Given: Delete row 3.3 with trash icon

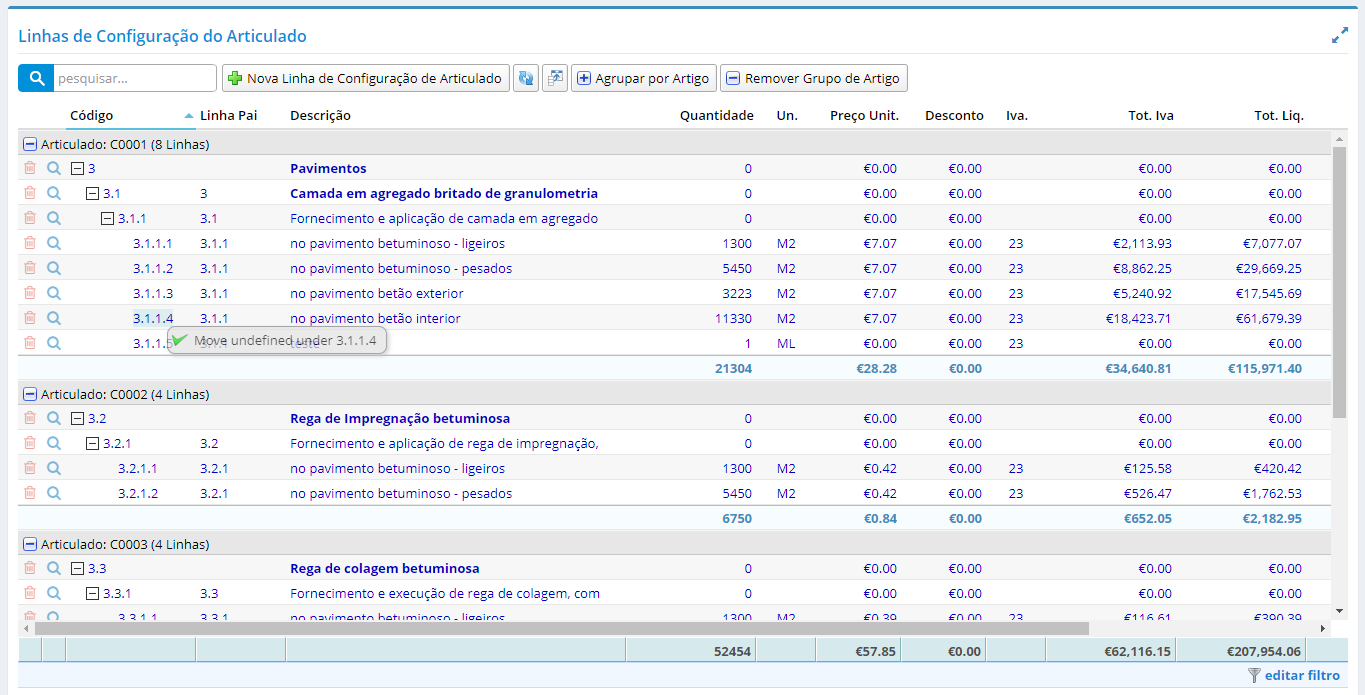Looking at the screenshot, I should tap(30, 568).
